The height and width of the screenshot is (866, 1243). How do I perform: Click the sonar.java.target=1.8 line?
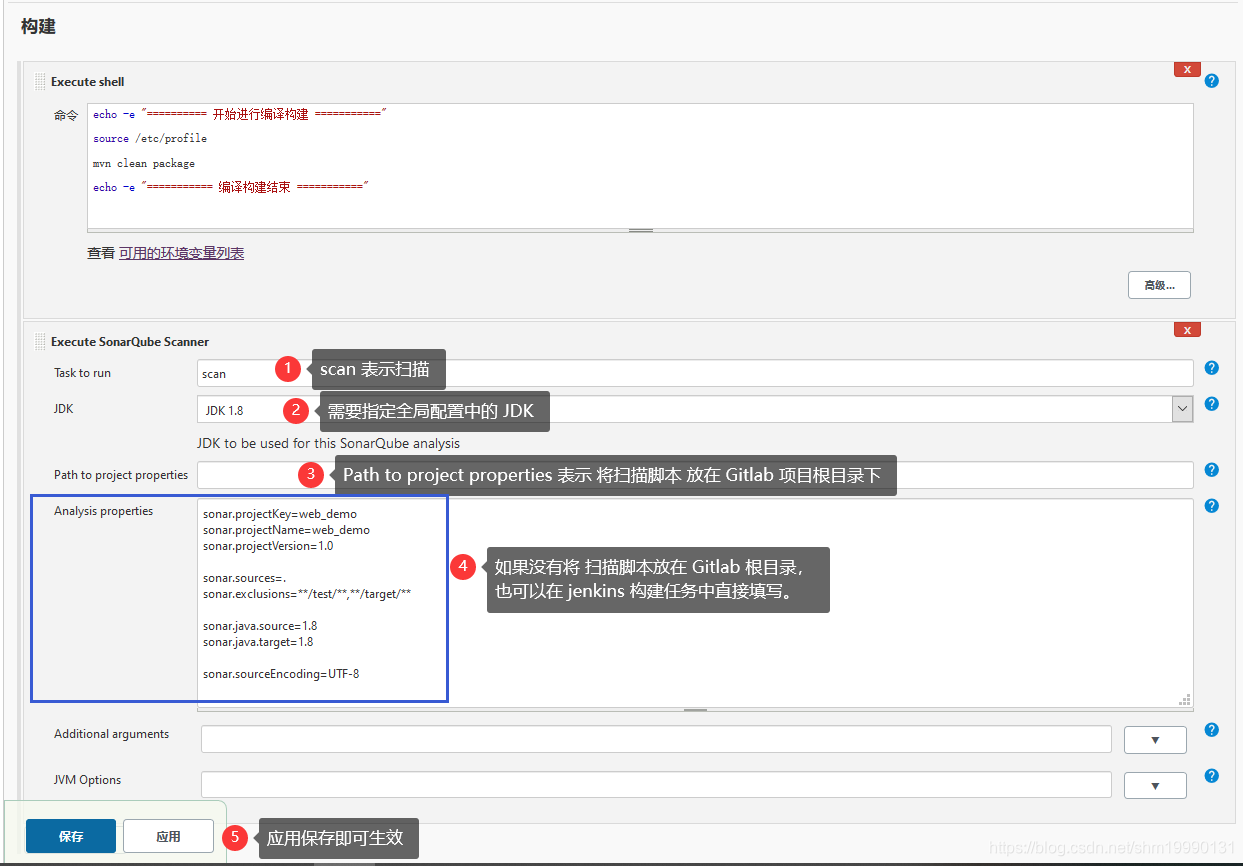tap(258, 642)
